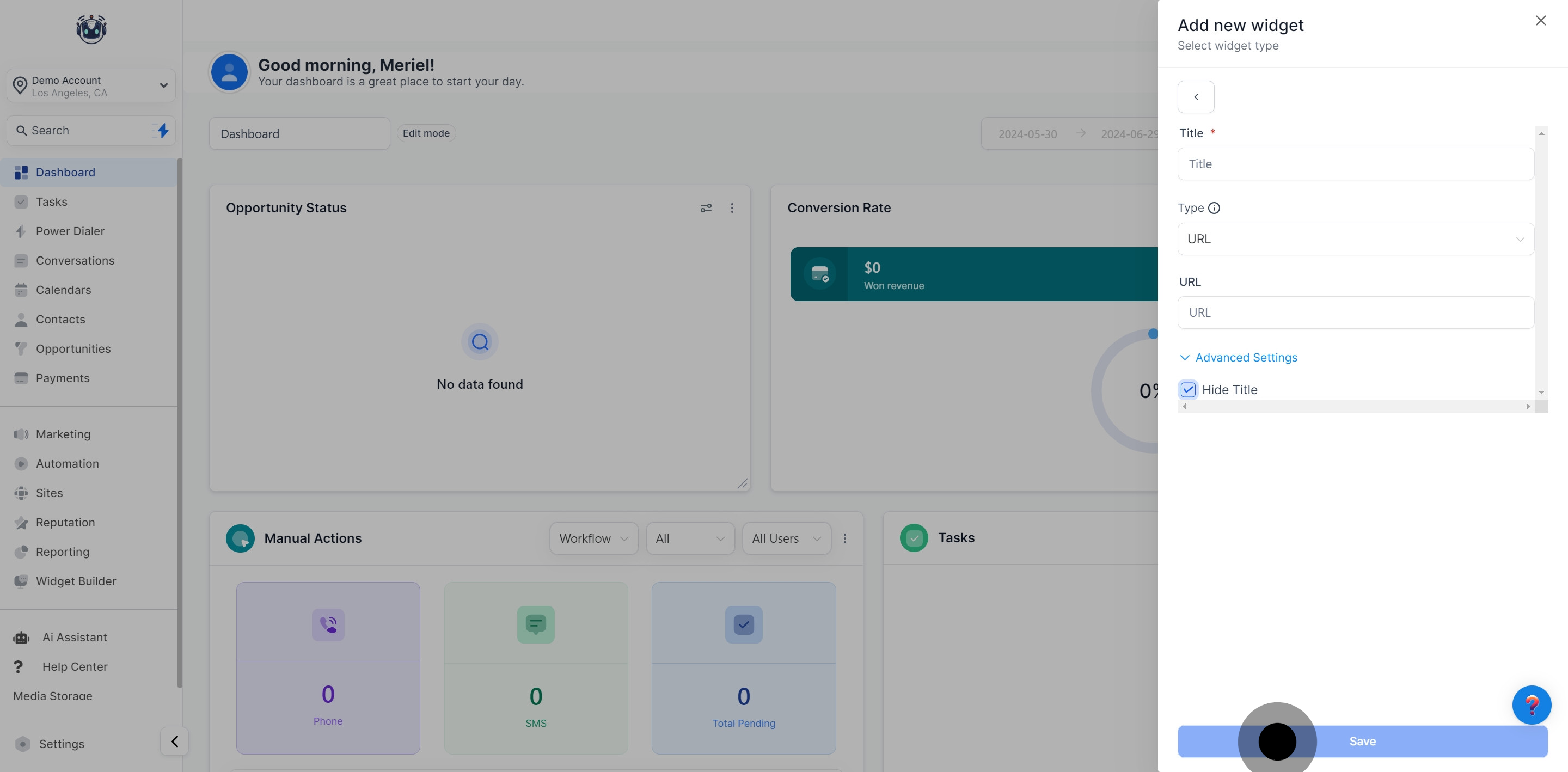Click the Save button

1362,741
